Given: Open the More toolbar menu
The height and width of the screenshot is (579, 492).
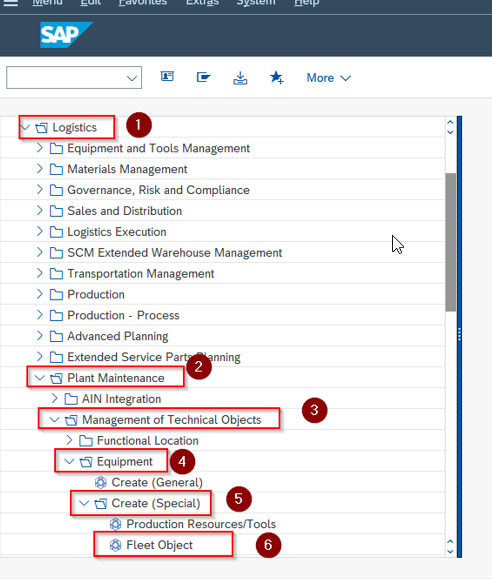Looking at the screenshot, I should pos(328,78).
